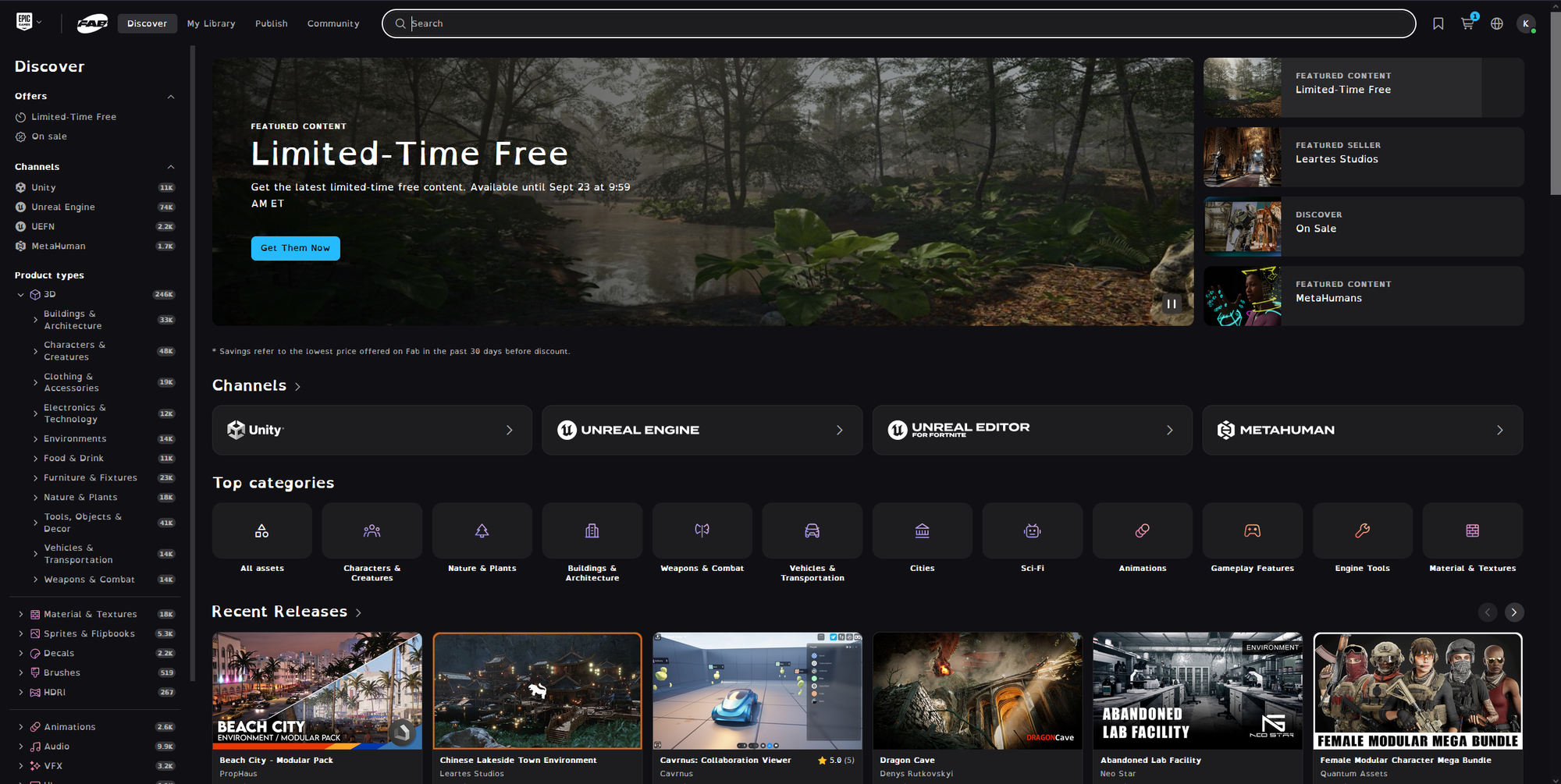Open the saved bookmarks icon
The height and width of the screenshot is (784, 1561).
pyautogui.click(x=1438, y=23)
